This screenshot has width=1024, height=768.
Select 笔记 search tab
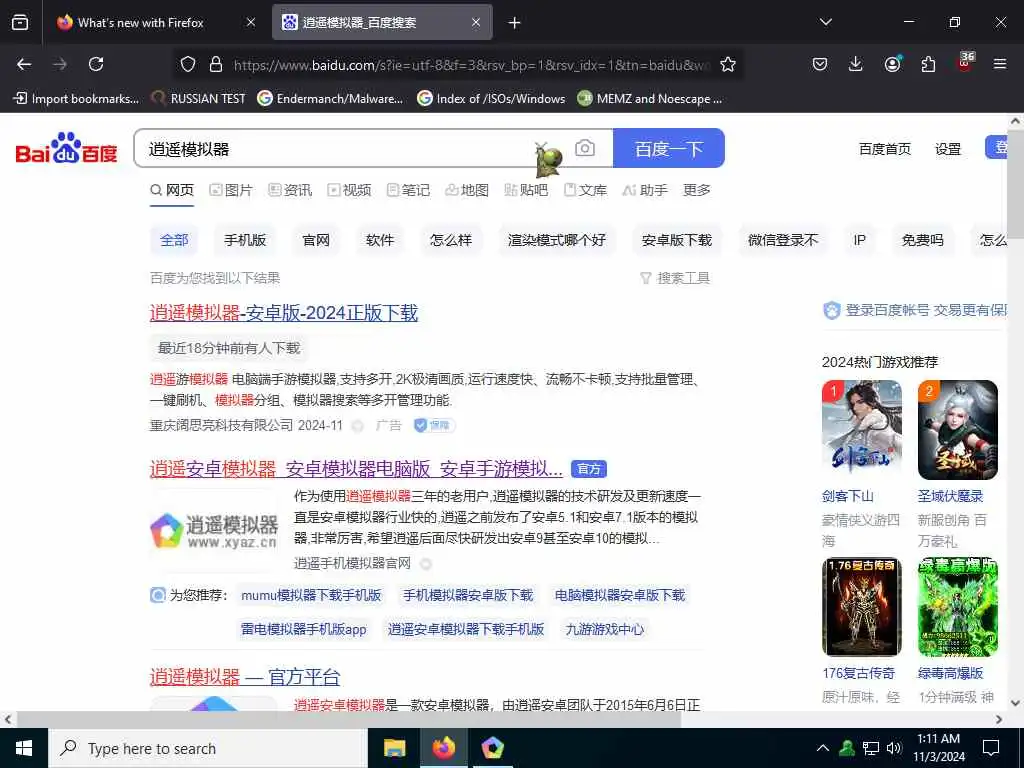(x=408, y=190)
